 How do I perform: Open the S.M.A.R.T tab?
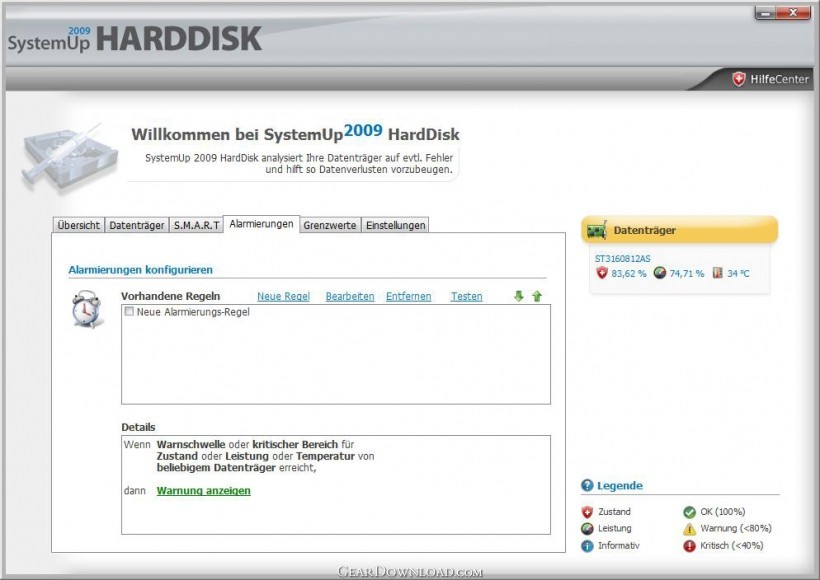(197, 225)
